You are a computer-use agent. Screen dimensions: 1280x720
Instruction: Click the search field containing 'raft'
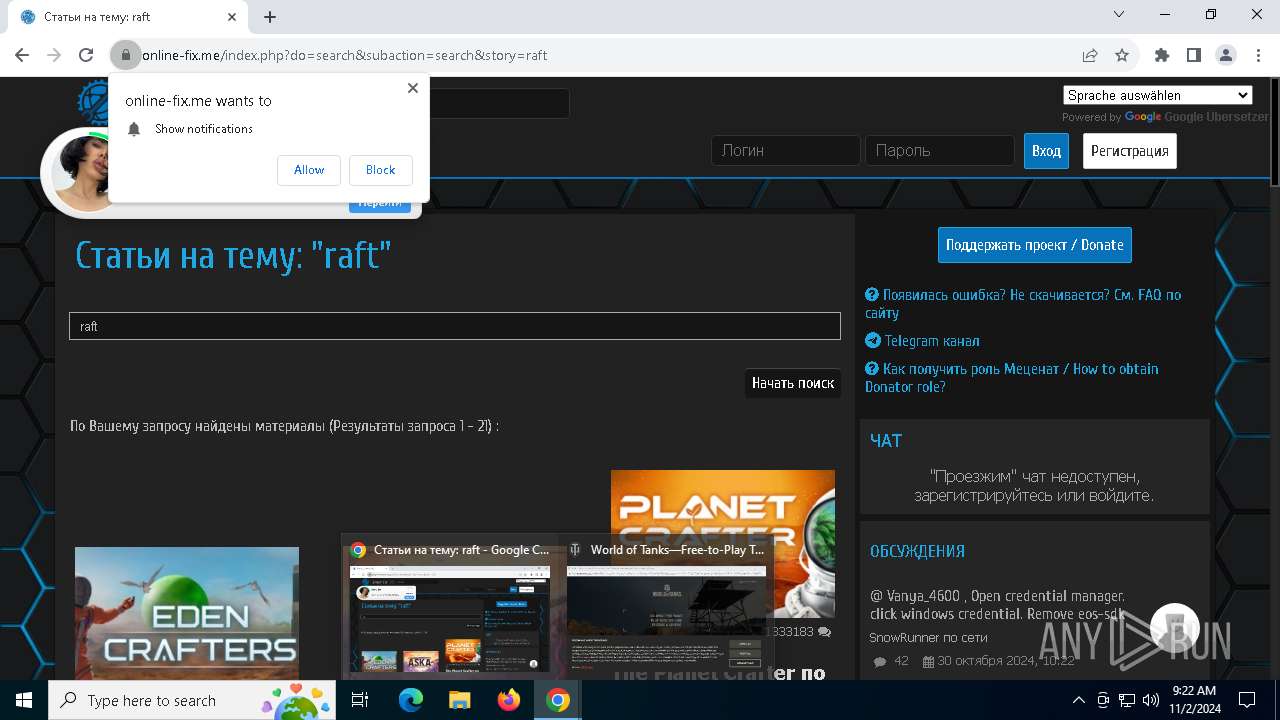coord(455,326)
